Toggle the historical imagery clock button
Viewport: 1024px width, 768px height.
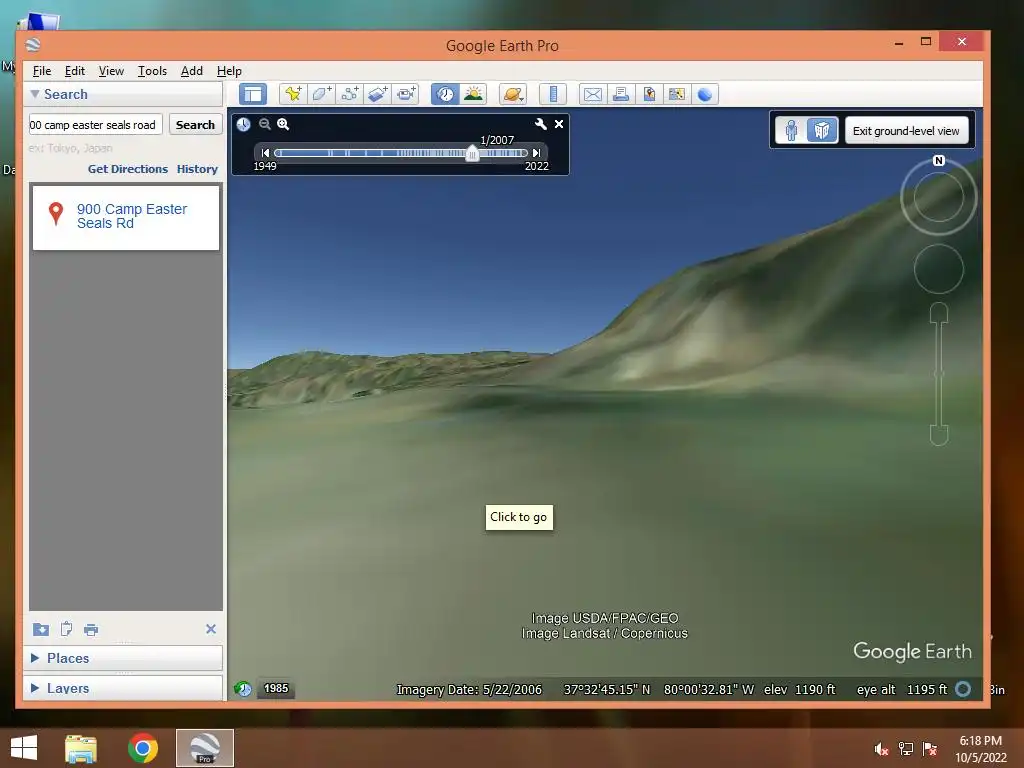(x=445, y=94)
